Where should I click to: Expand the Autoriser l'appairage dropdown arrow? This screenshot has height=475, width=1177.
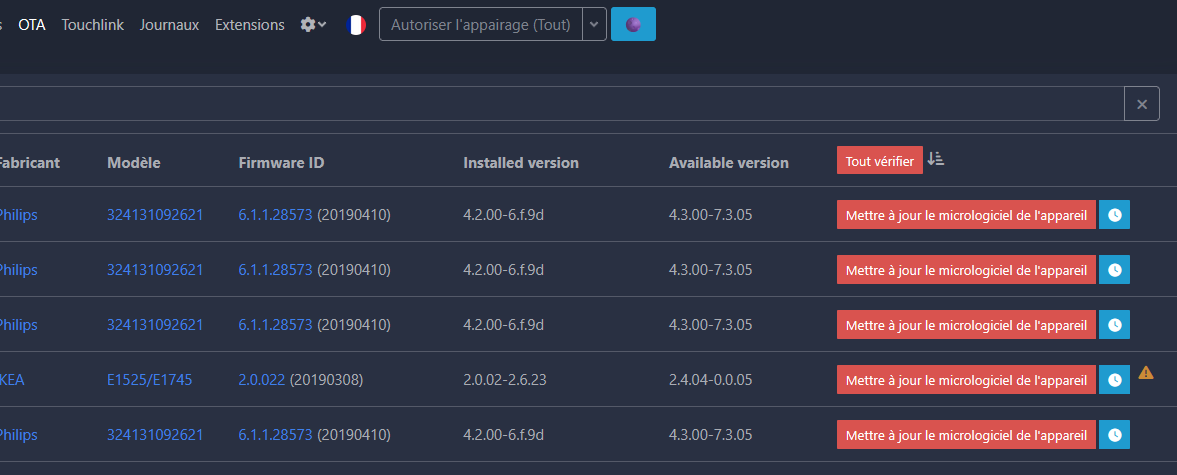tap(594, 25)
